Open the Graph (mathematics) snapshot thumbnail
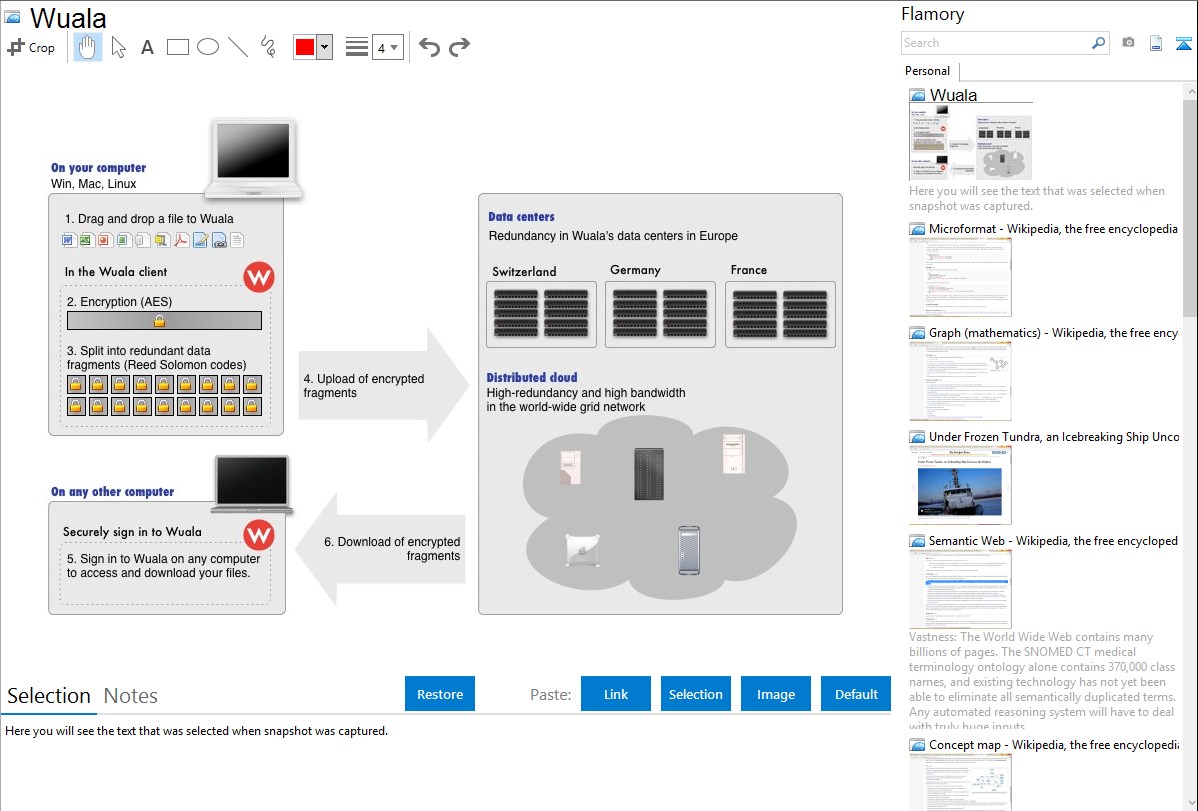 [960, 381]
